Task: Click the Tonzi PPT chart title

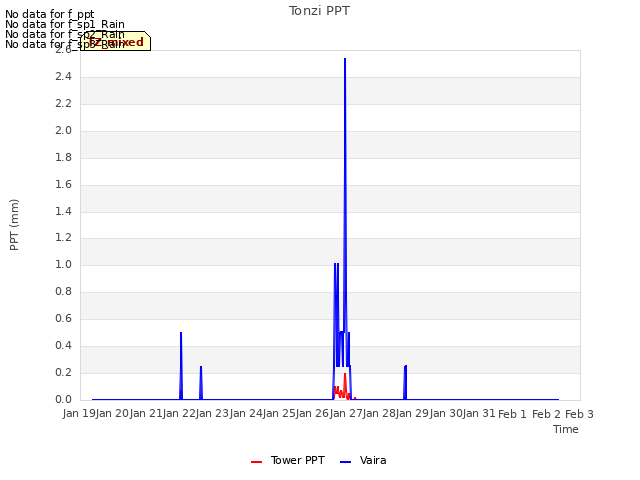Action: point(319,11)
